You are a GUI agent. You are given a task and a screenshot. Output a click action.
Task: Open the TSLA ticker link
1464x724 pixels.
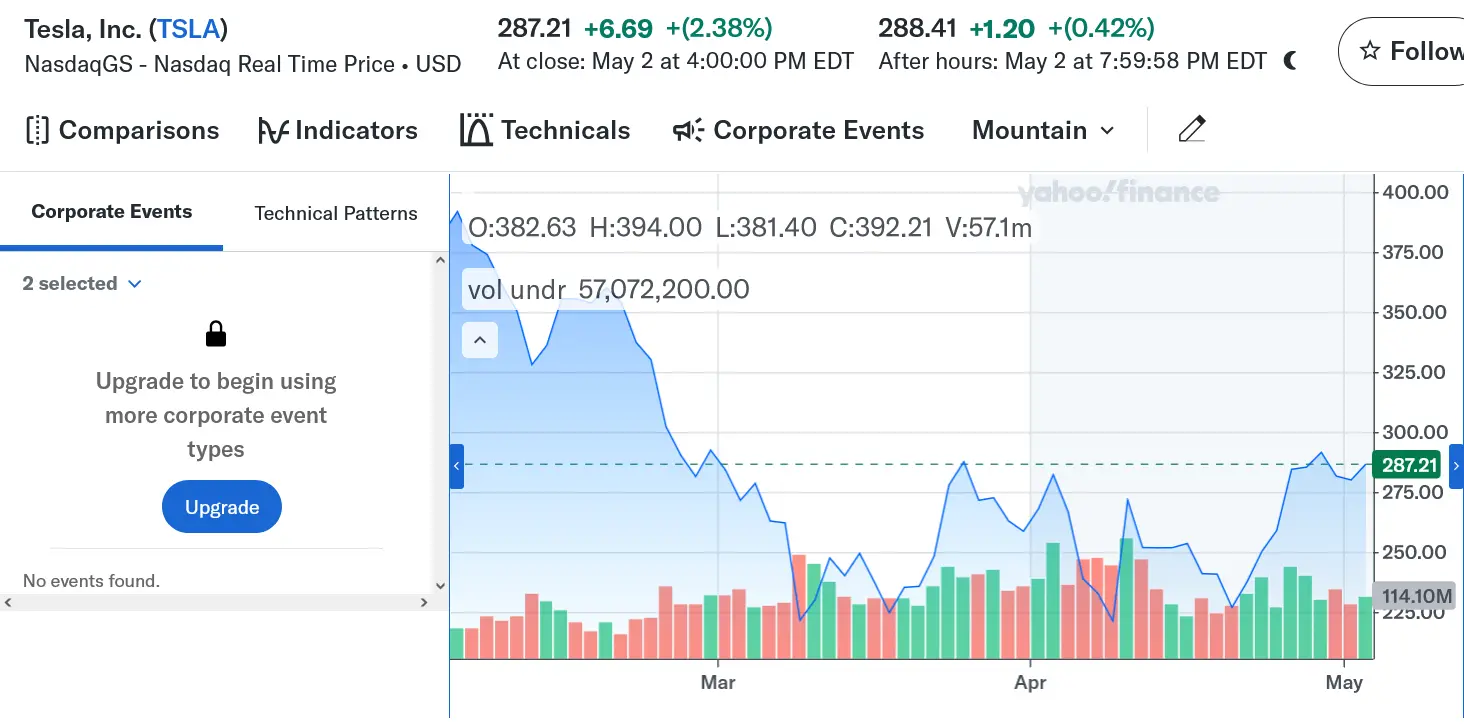pos(189,29)
